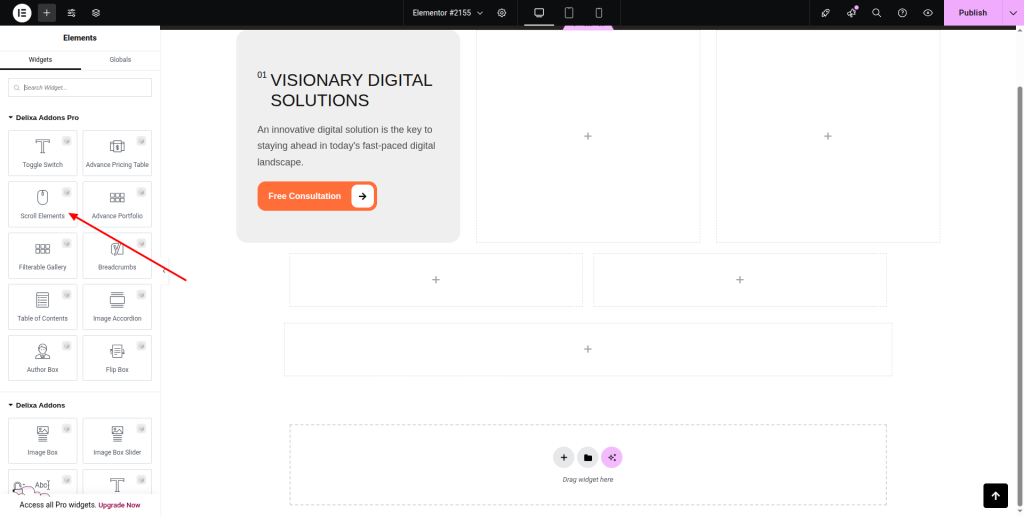1024x516 pixels.
Task: Open the template library folder button
Action: (588, 458)
